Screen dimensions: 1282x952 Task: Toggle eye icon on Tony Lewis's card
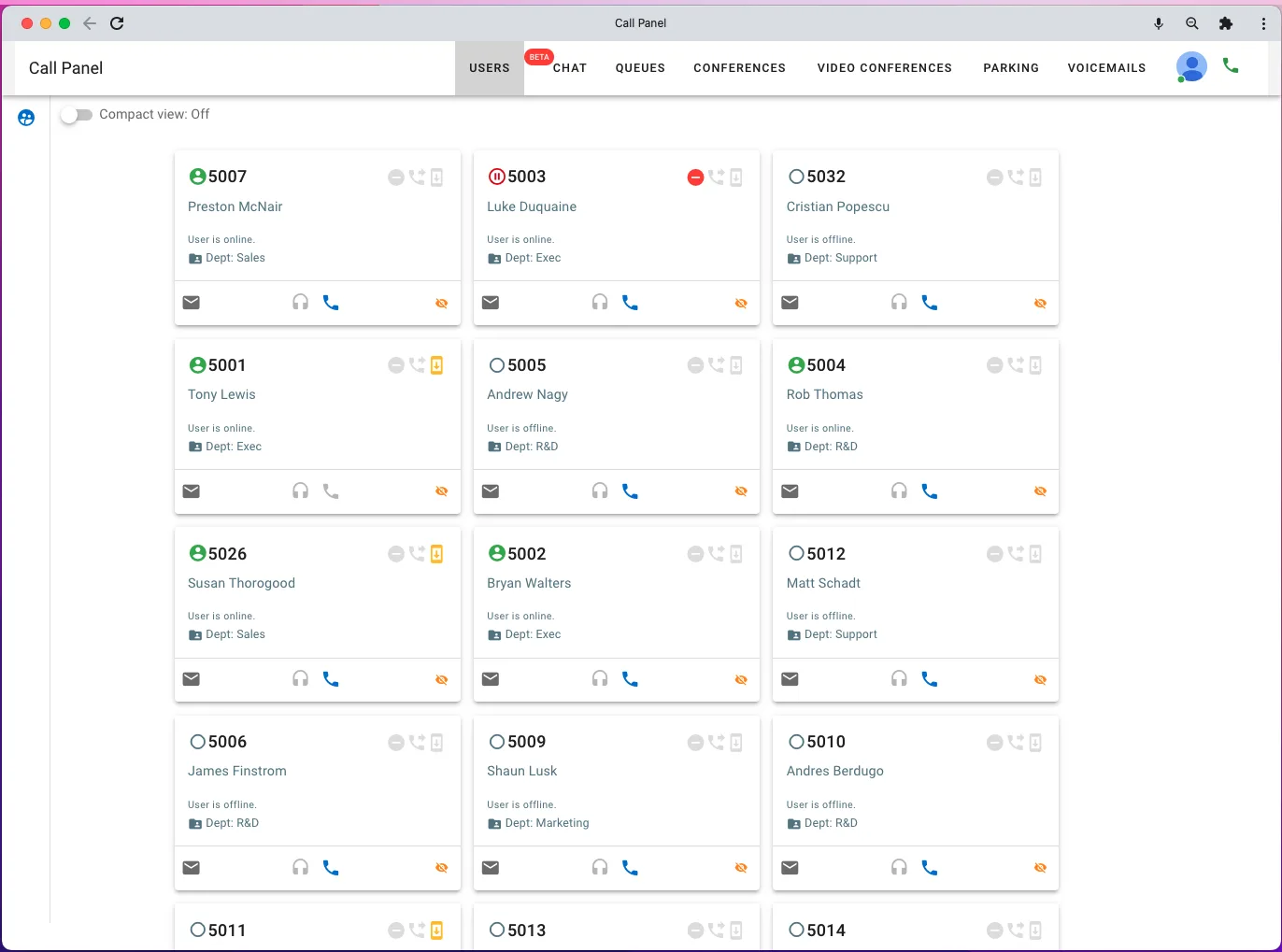click(442, 491)
